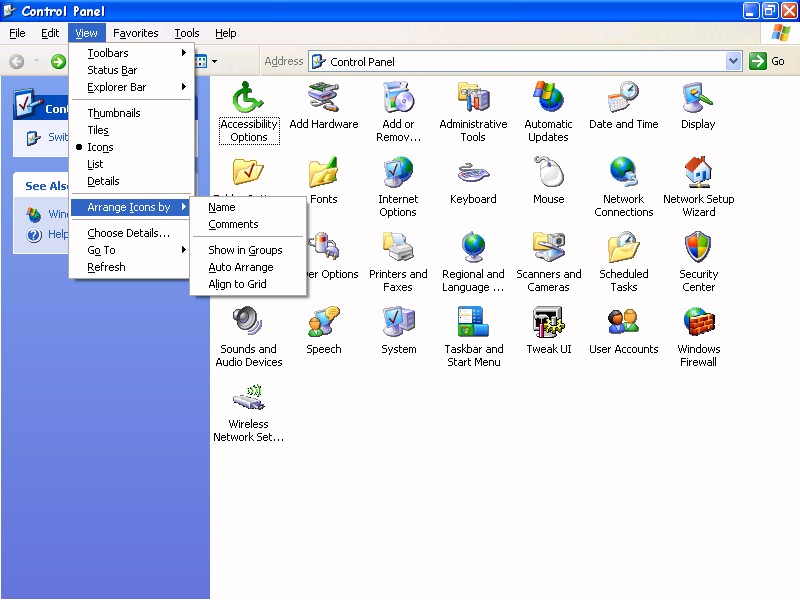Viewport: 800px width, 600px height.
Task: Expand the Arrange Icons by submenu
Action: coord(131,207)
